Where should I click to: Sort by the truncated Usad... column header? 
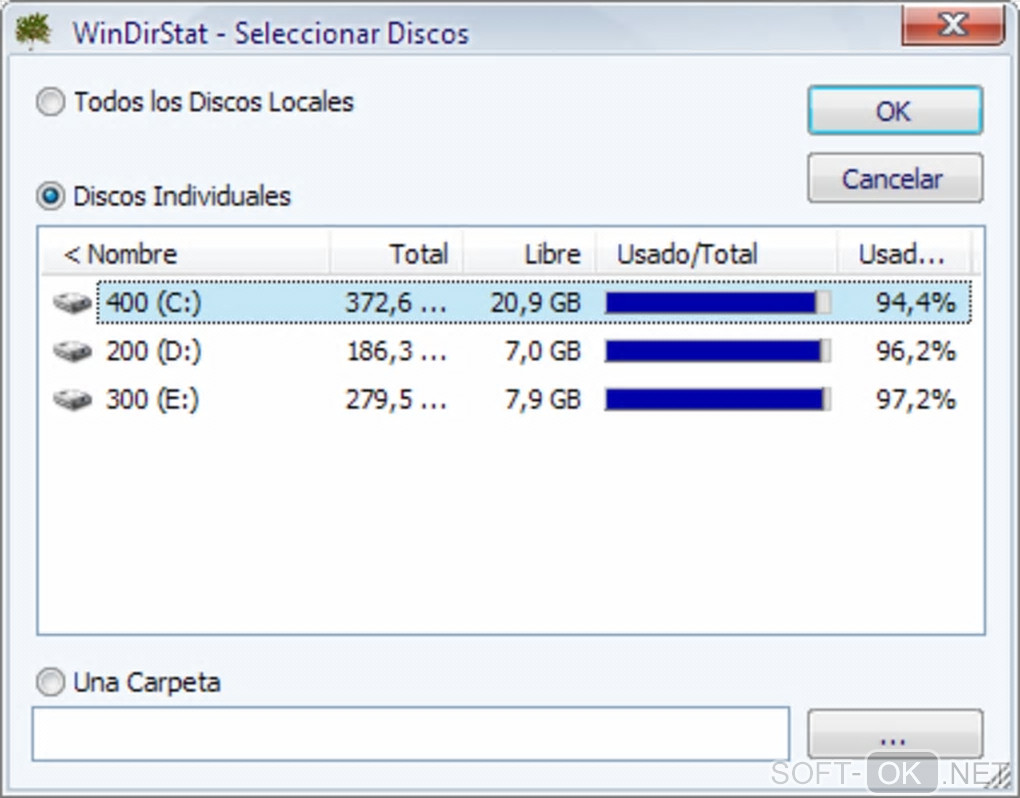pyautogui.click(x=904, y=254)
